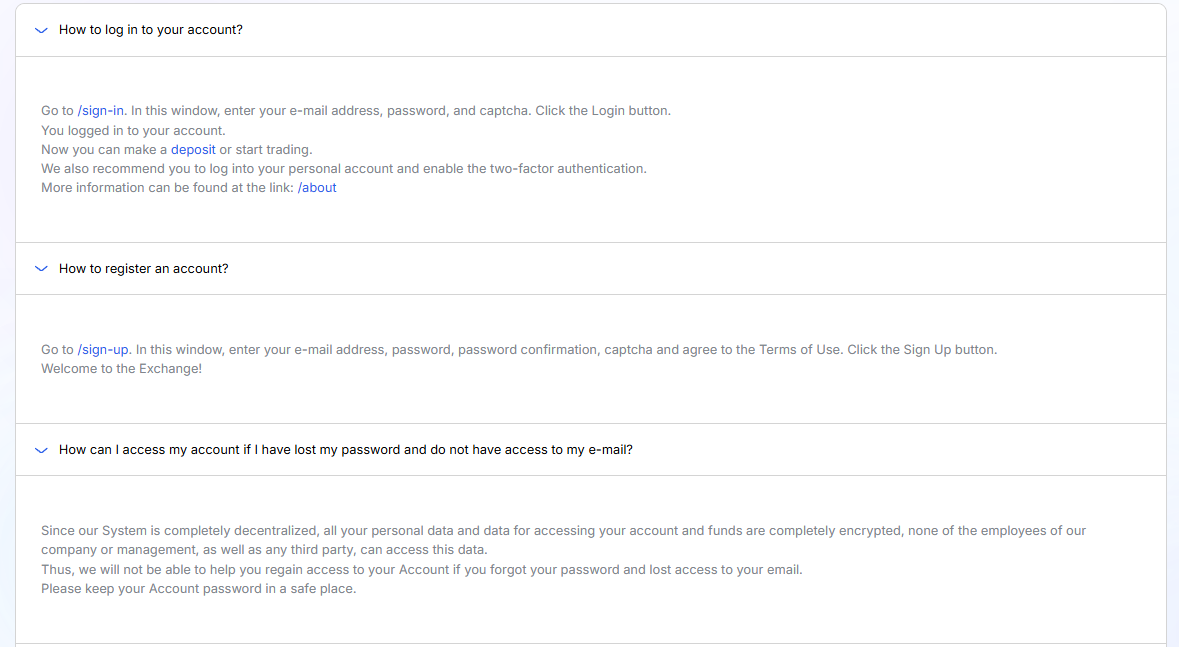The height and width of the screenshot is (647, 1179).
Task: Toggle chevron beside the lost password question
Action: click(41, 450)
